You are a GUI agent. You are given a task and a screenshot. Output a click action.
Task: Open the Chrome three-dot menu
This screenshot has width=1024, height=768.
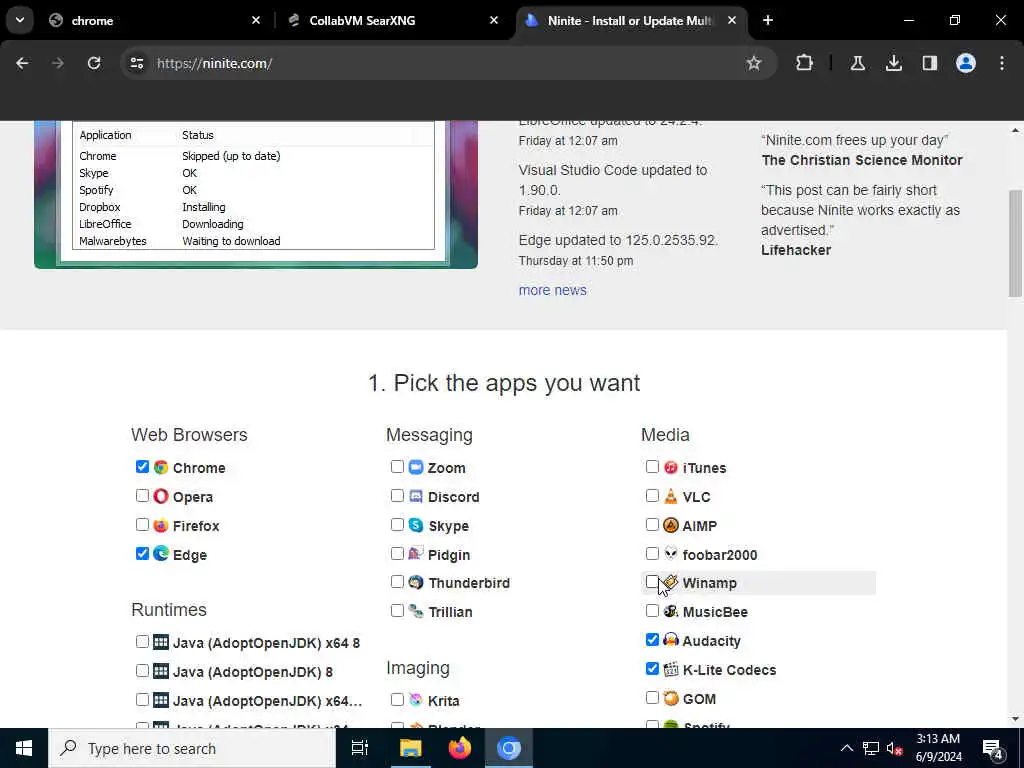[x=1002, y=63]
